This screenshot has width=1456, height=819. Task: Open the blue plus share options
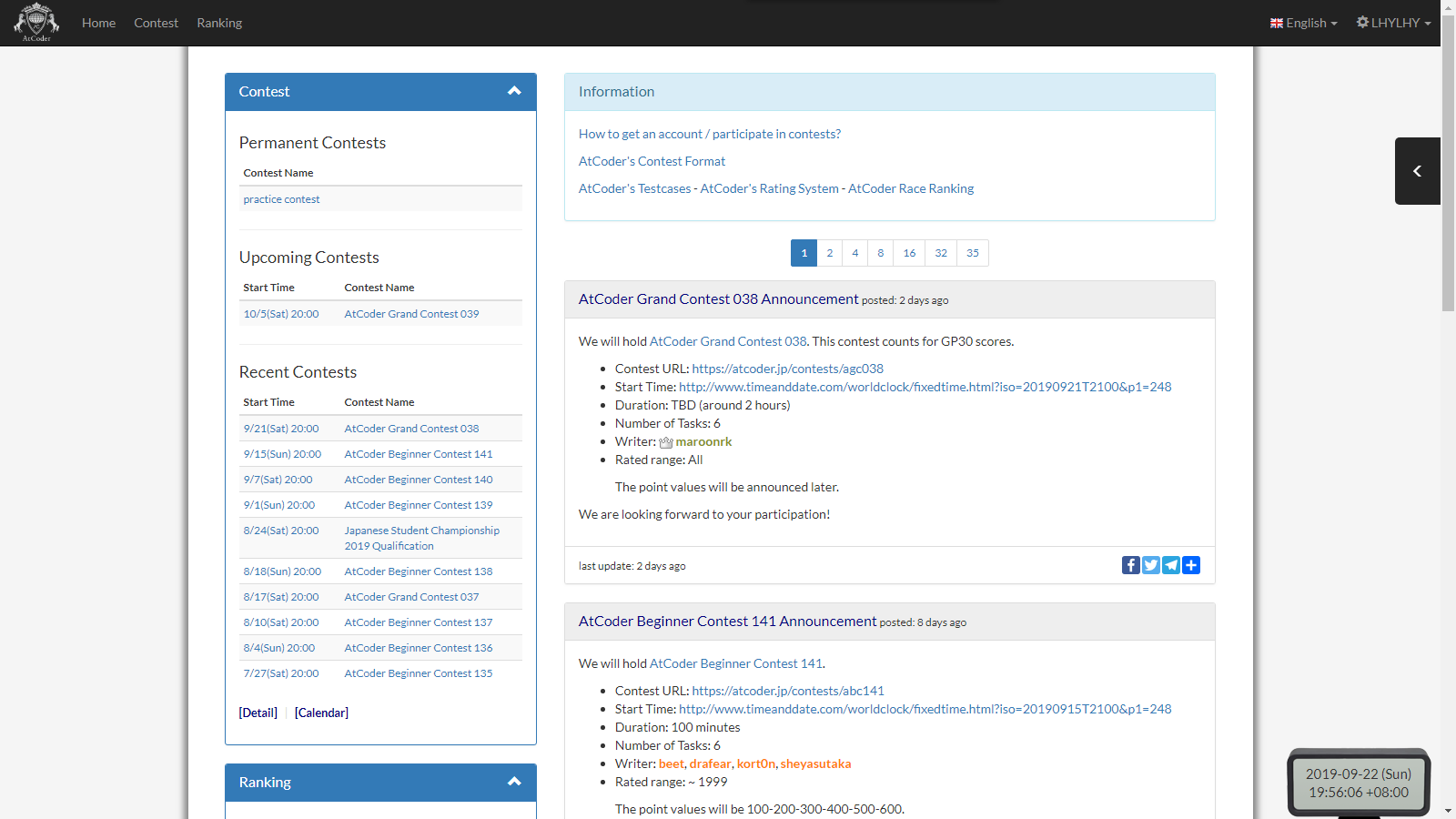point(1191,565)
